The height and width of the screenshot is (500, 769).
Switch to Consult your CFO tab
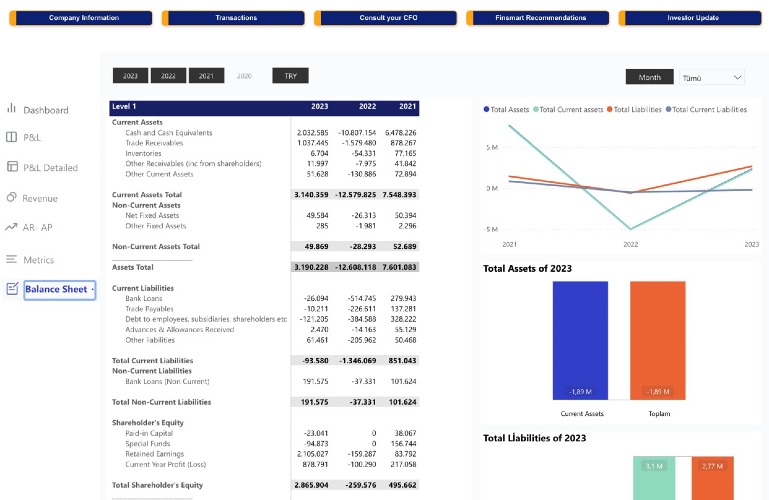pyautogui.click(x=385, y=18)
